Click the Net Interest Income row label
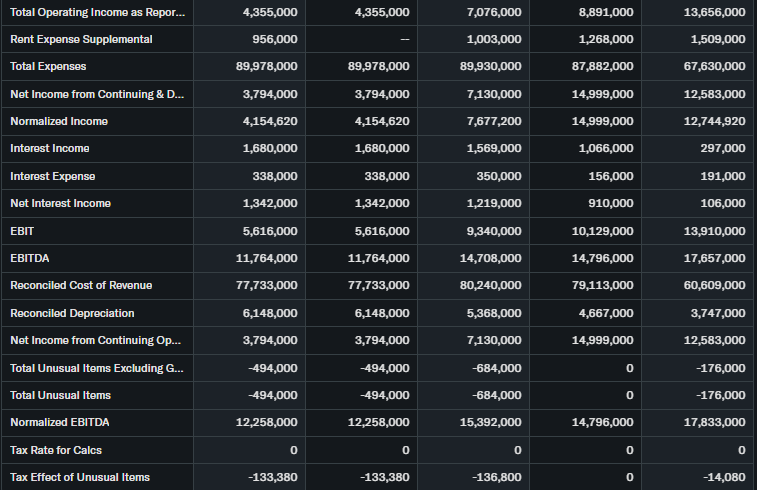 (x=60, y=203)
